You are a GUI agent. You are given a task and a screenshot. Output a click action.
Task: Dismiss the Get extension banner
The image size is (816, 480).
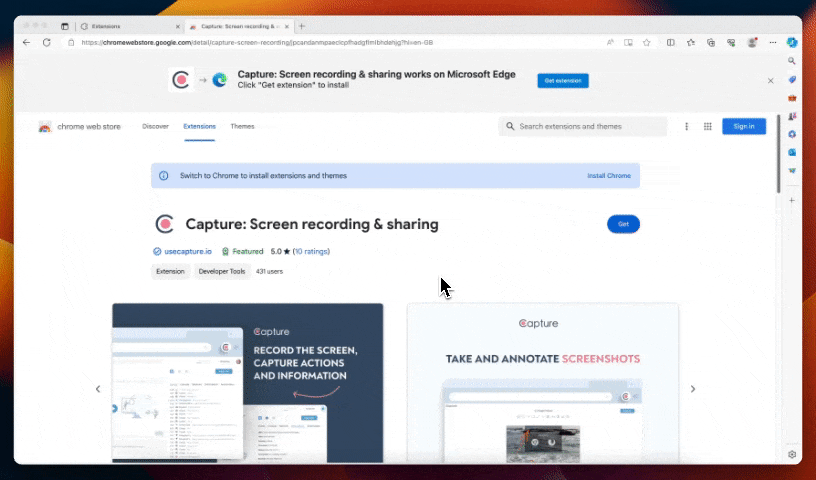click(770, 80)
